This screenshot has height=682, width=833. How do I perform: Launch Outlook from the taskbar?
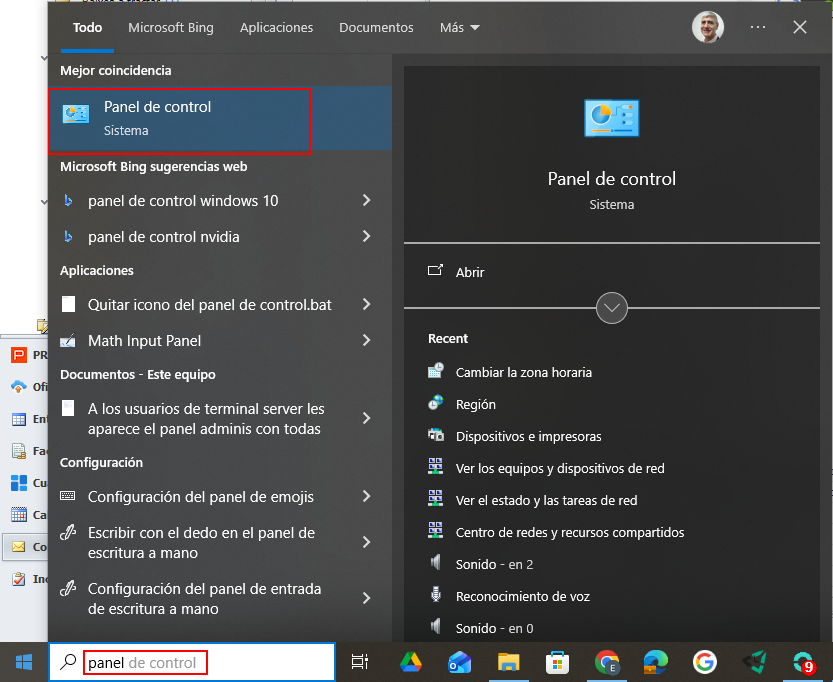[x=460, y=662]
